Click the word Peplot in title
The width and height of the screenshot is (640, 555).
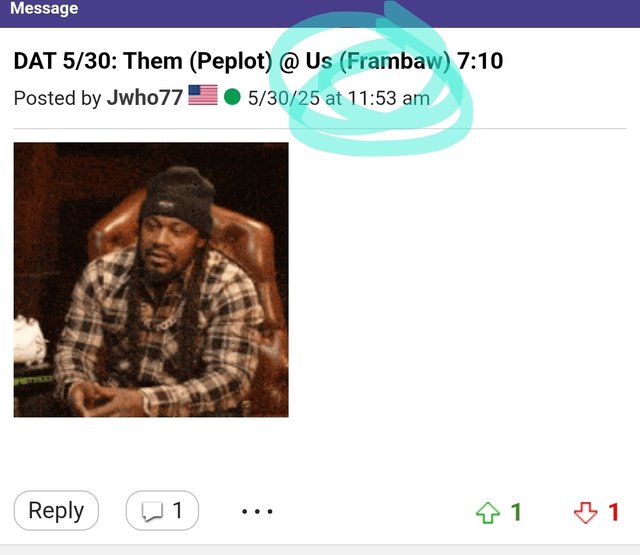tap(231, 62)
